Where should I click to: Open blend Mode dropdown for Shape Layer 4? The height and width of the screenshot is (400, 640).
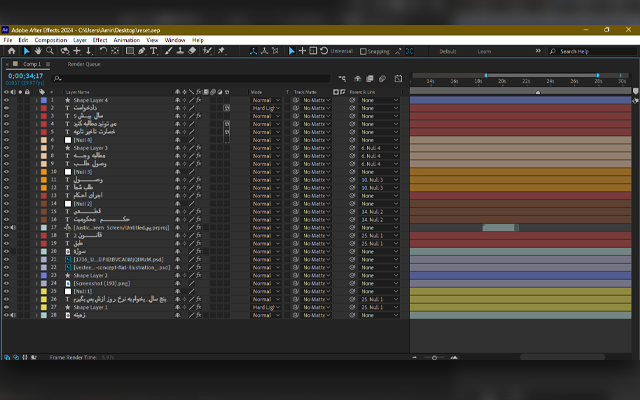click(x=266, y=100)
